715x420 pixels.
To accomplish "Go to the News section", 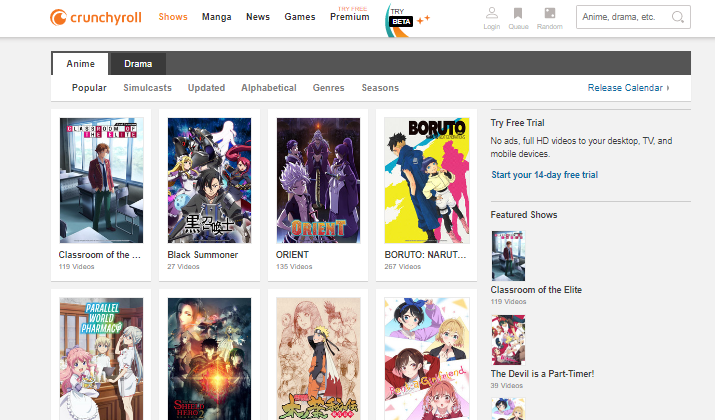I will pyautogui.click(x=258, y=17).
